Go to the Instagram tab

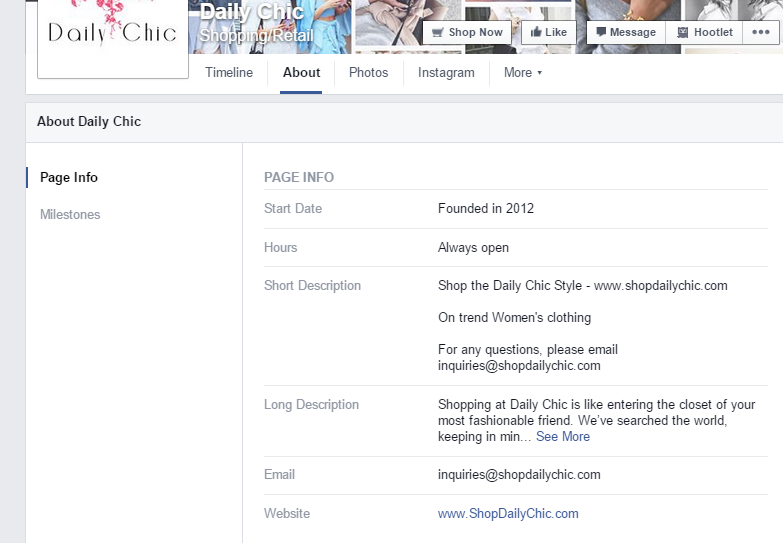(x=446, y=73)
